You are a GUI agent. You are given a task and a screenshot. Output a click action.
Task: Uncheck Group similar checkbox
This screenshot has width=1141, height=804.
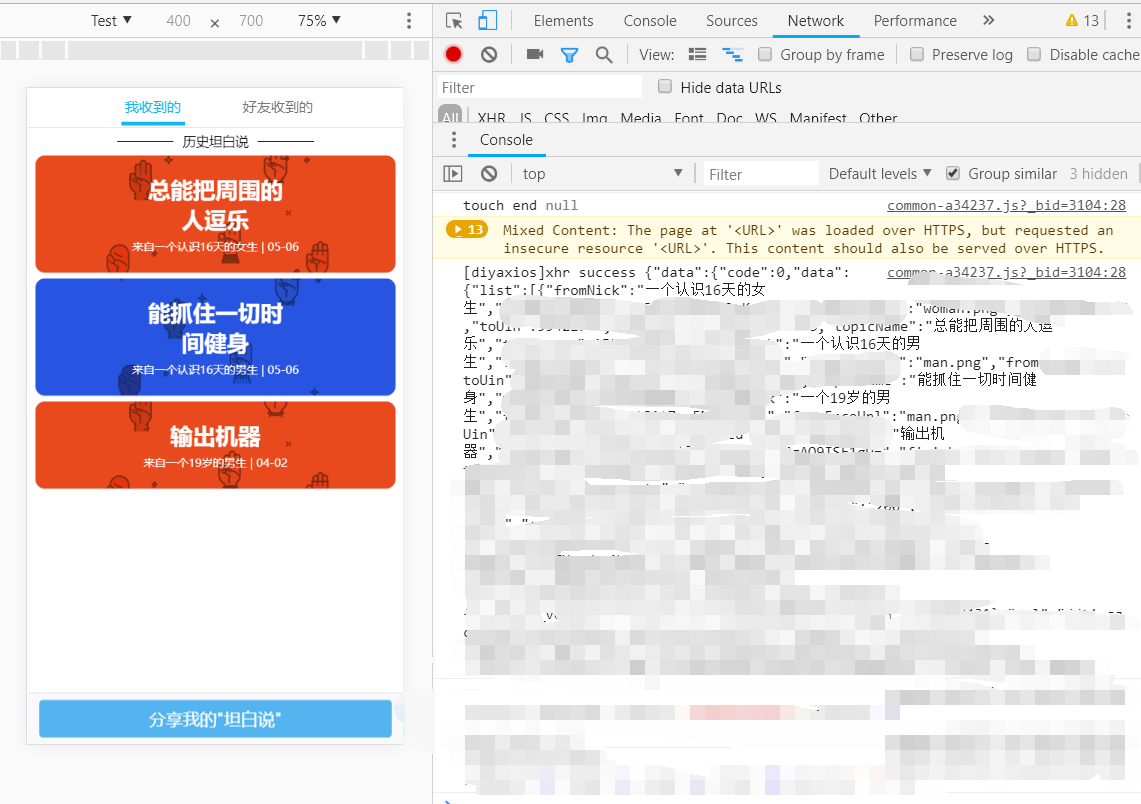click(x=953, y=173)
